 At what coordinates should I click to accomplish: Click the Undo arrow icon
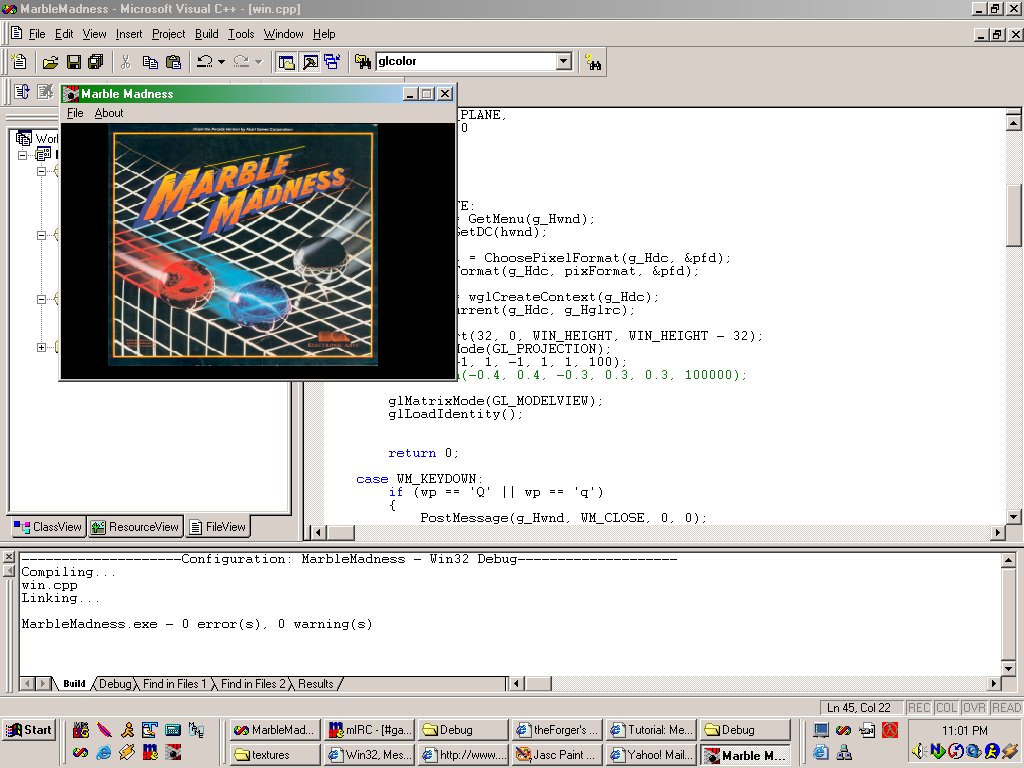coord(205,62)
